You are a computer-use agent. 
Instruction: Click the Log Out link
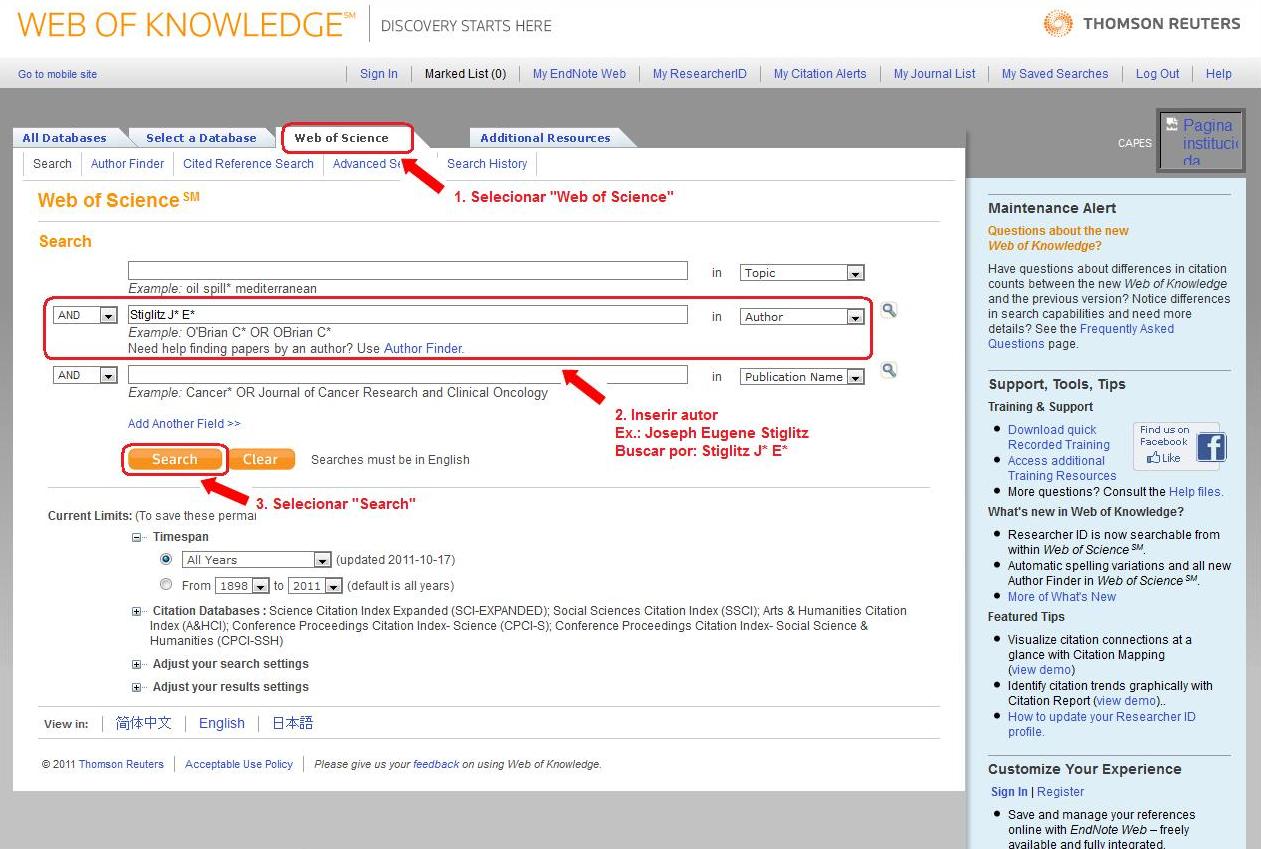coord(1157,74)
